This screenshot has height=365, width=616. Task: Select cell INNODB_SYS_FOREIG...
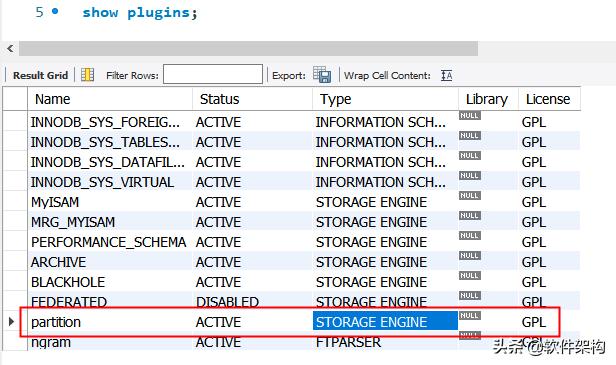click(110, 122)
